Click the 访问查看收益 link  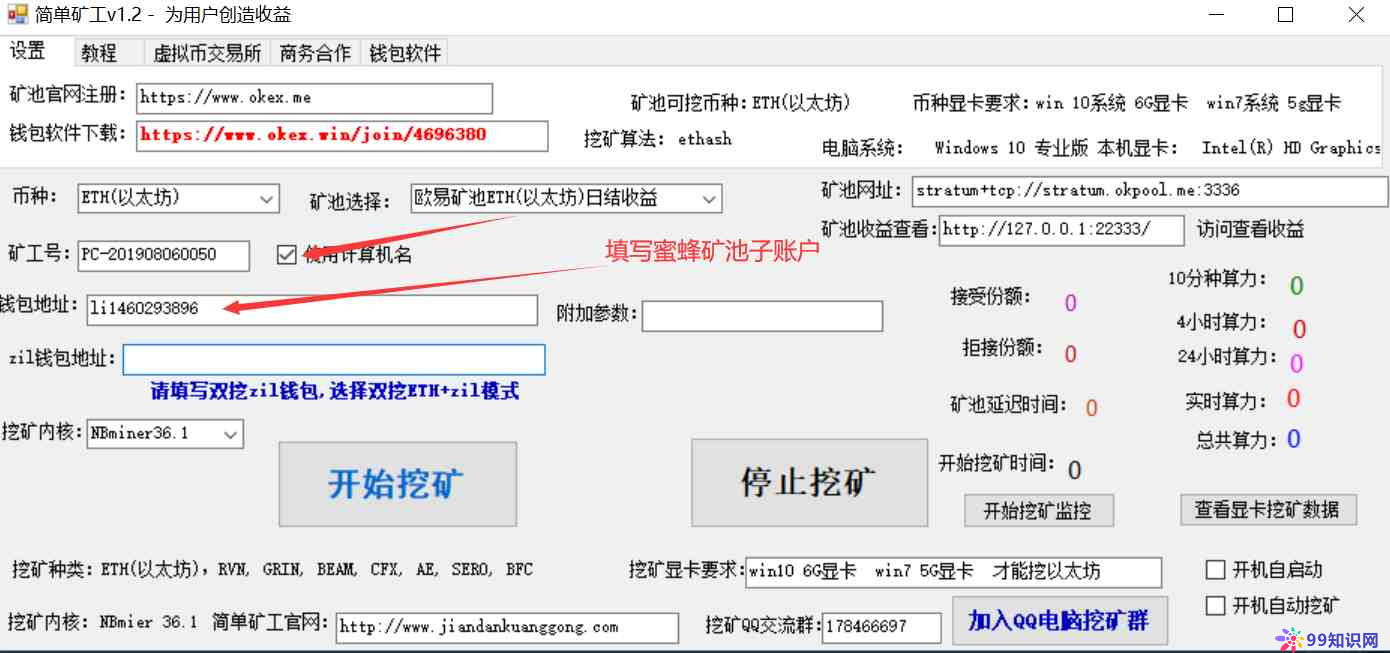pyautogui.click(x=1250, y=229)
